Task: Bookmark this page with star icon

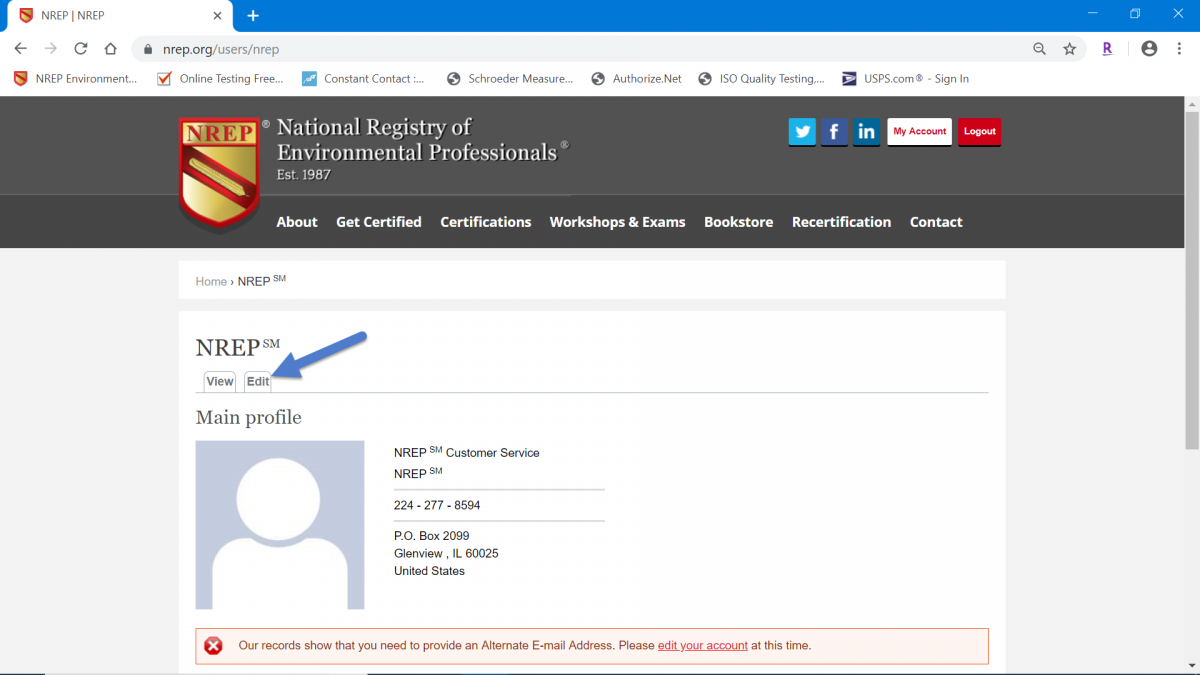Action: [1069, 48]
